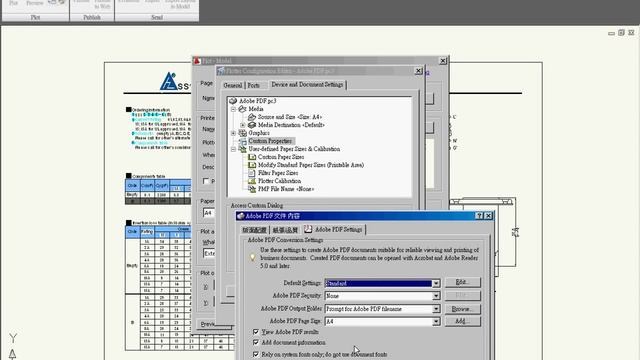Image resolution: width=640 pixels, height=360 pixels.
Task: Click Edit... button next to Default Settings
Action: [462, 282]
